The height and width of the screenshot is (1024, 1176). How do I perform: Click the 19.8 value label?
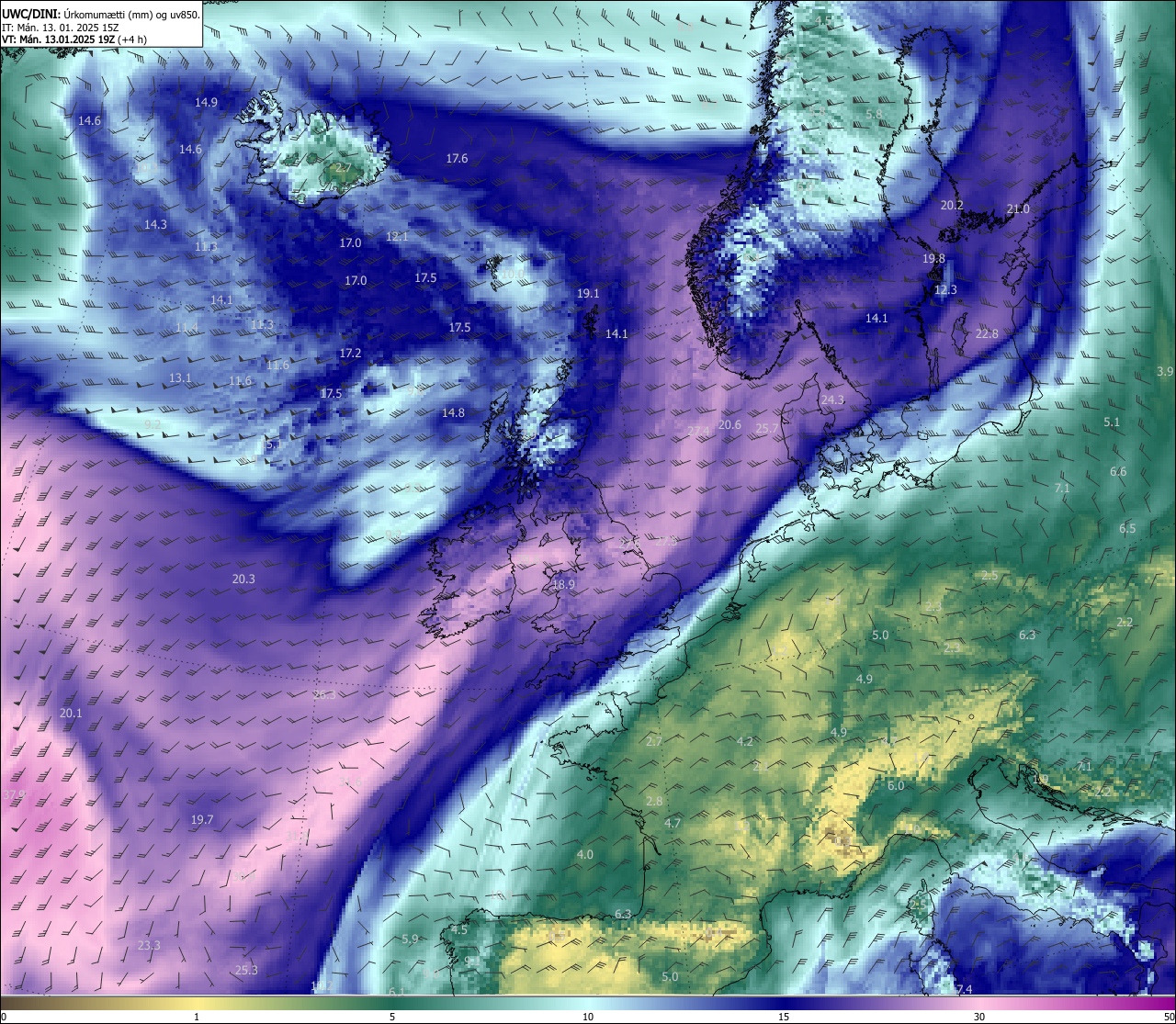coord(933,259)
